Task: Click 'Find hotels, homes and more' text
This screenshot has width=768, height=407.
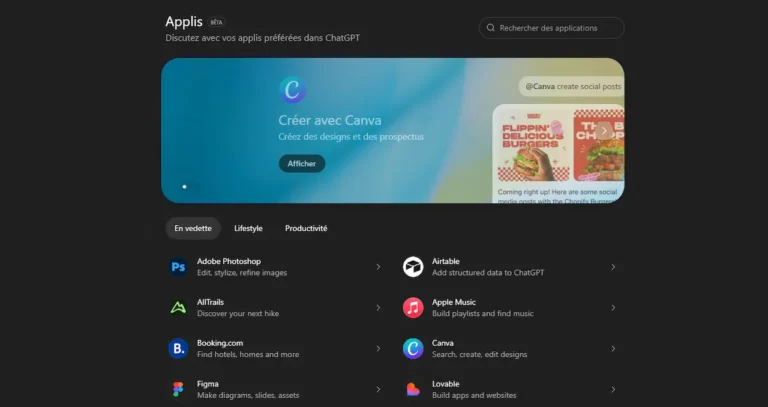Action: click(x=248, y=354)
